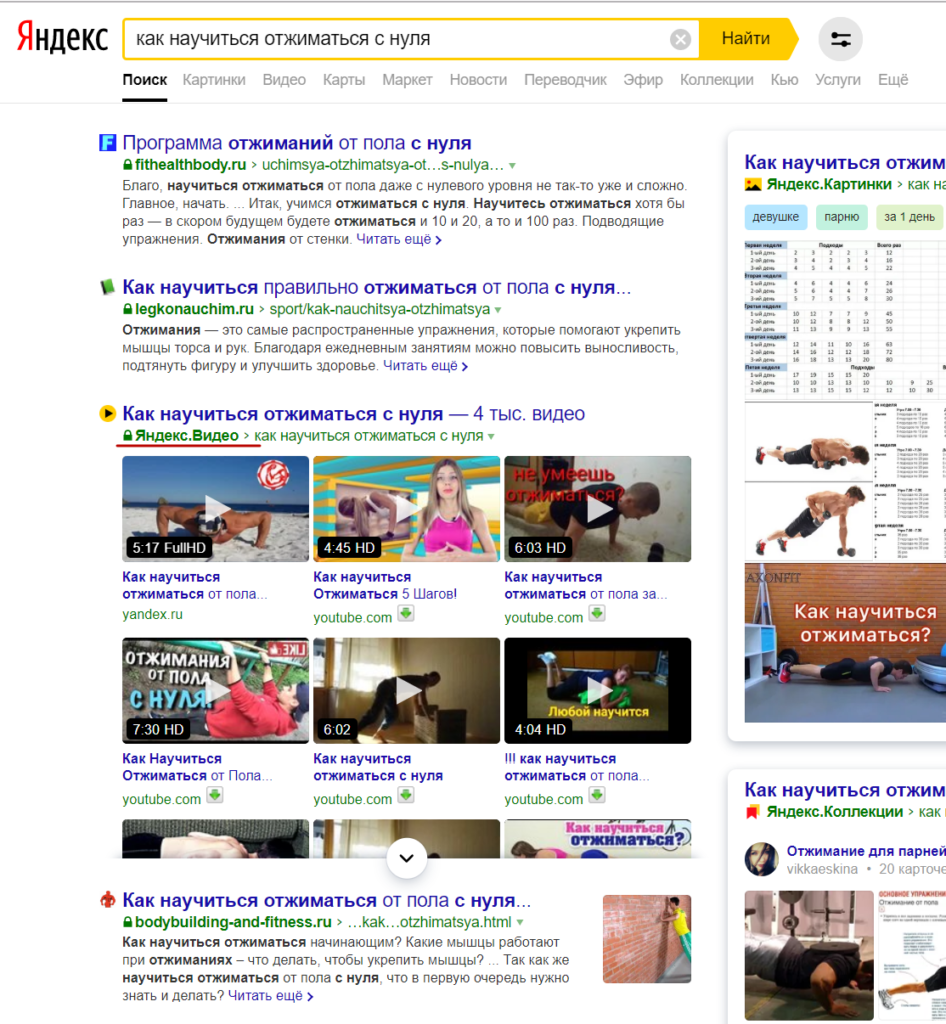
Task: Click the Yandex logo
Action: click(62, 40)
